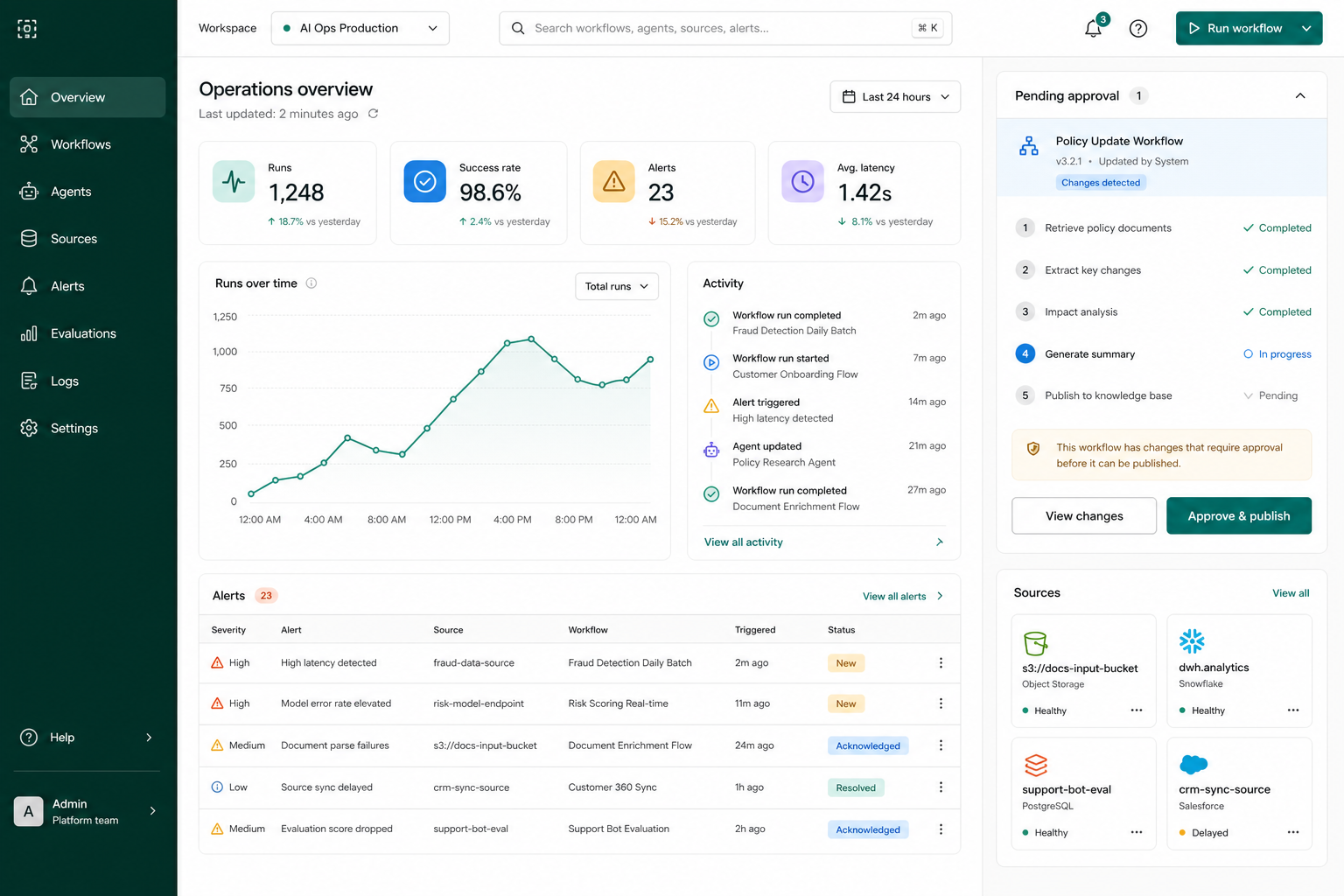Open Workflows in sidebar
Screen dimensions: 1344x896
click(x=87, y=144)
